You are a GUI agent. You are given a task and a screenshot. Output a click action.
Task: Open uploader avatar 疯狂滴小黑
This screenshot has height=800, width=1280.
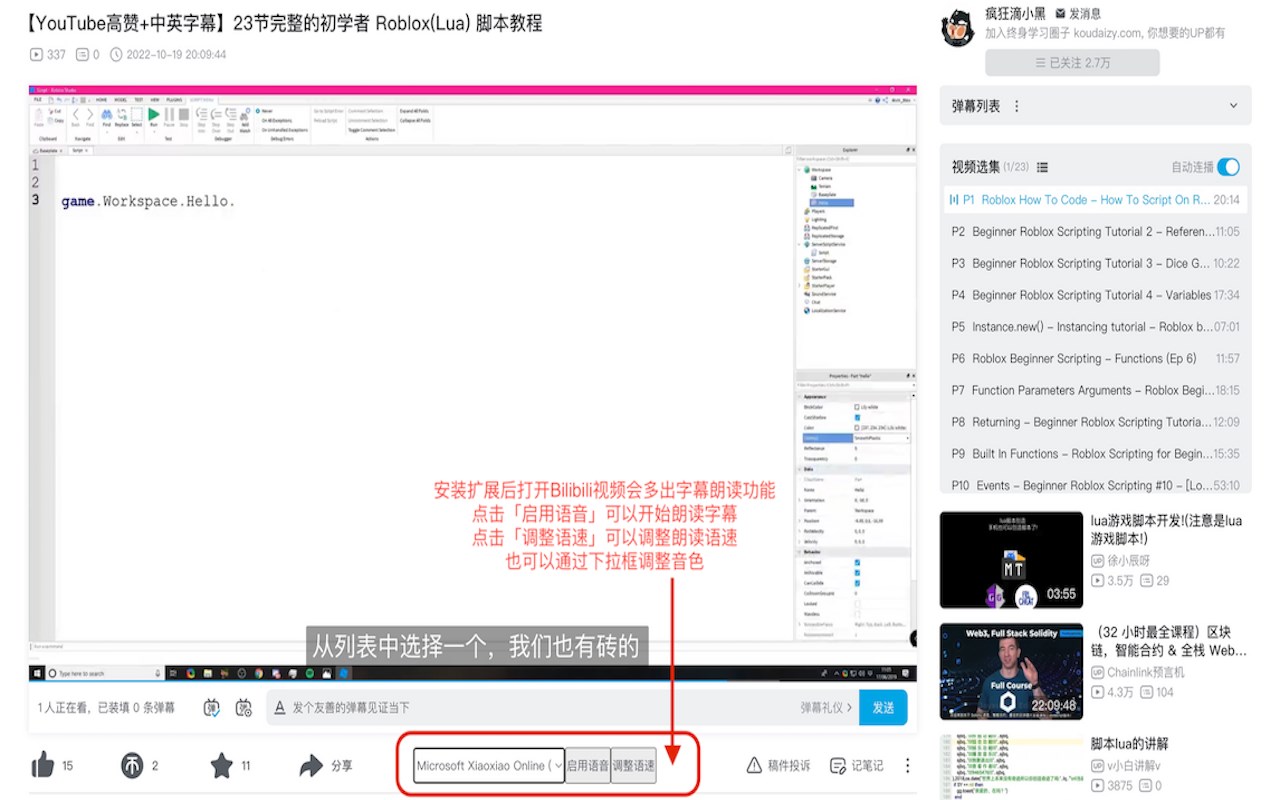tap(958, 28)
